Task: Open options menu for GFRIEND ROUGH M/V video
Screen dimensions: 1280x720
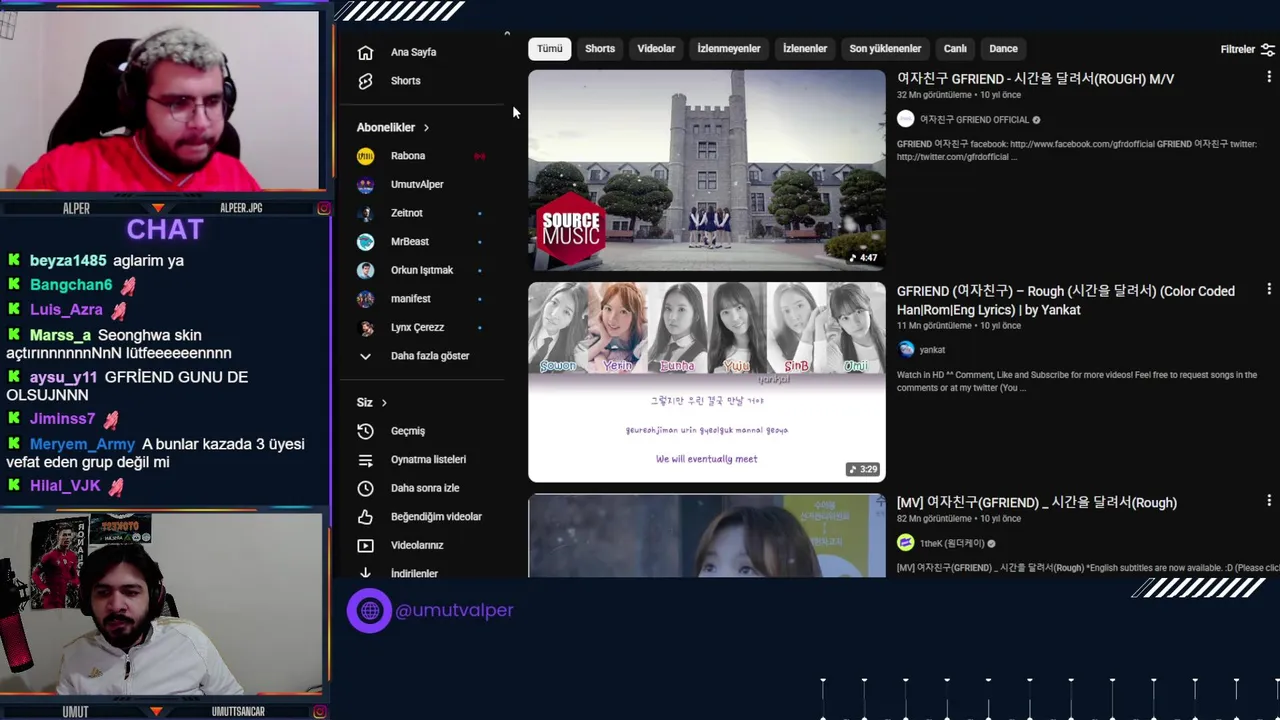Action: [1268, 77]
